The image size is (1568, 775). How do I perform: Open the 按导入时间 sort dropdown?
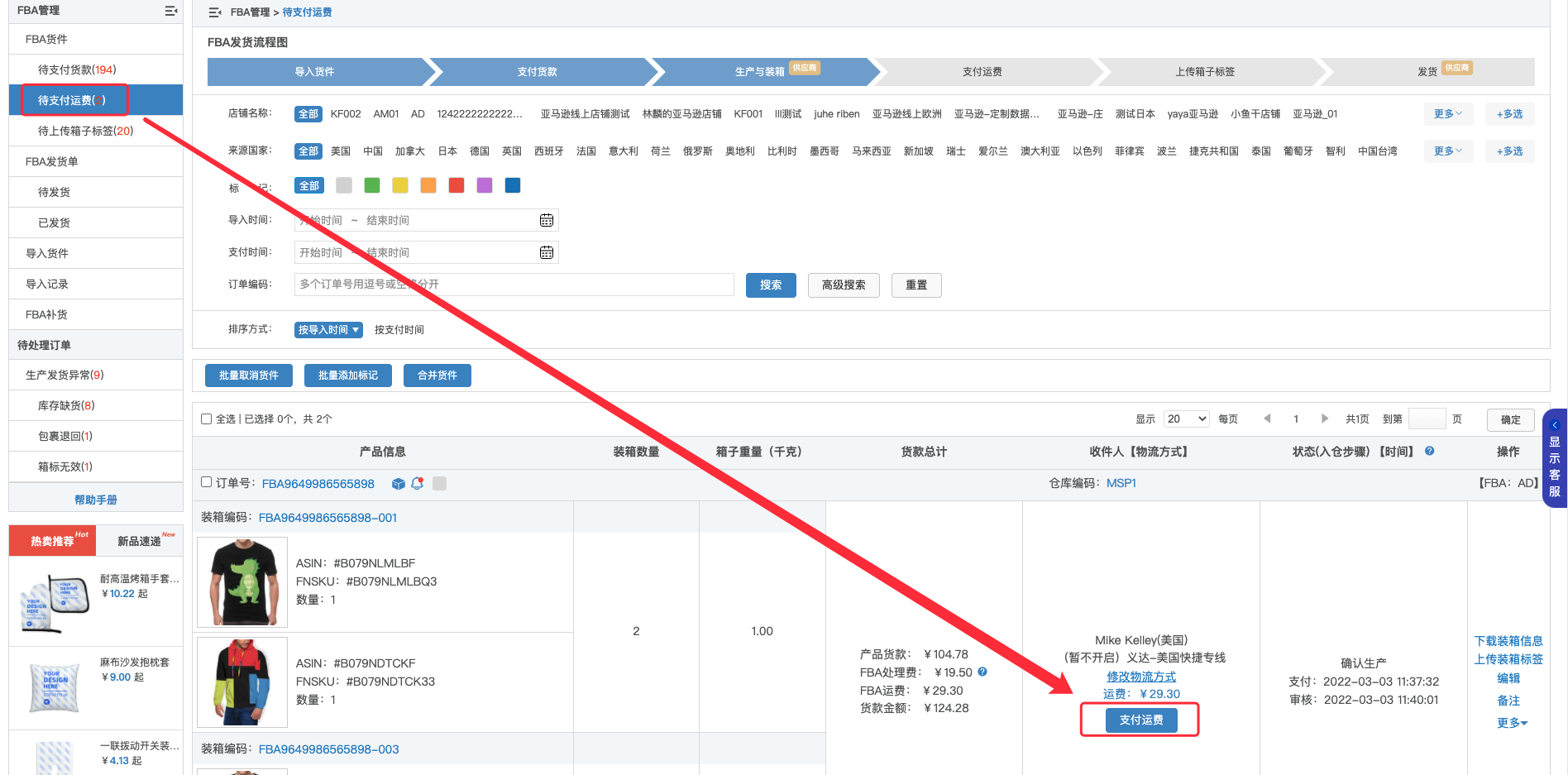tap(328, 330)
